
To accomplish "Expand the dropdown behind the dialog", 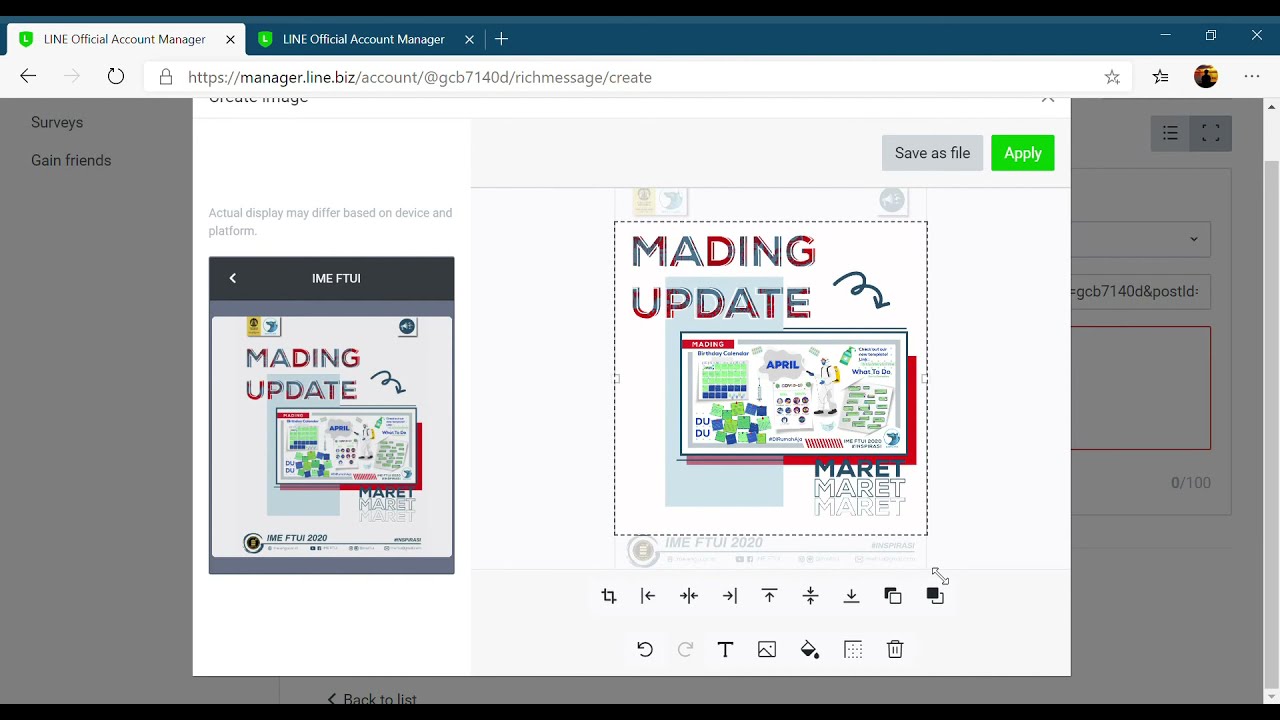I will tap(1141, 239).
